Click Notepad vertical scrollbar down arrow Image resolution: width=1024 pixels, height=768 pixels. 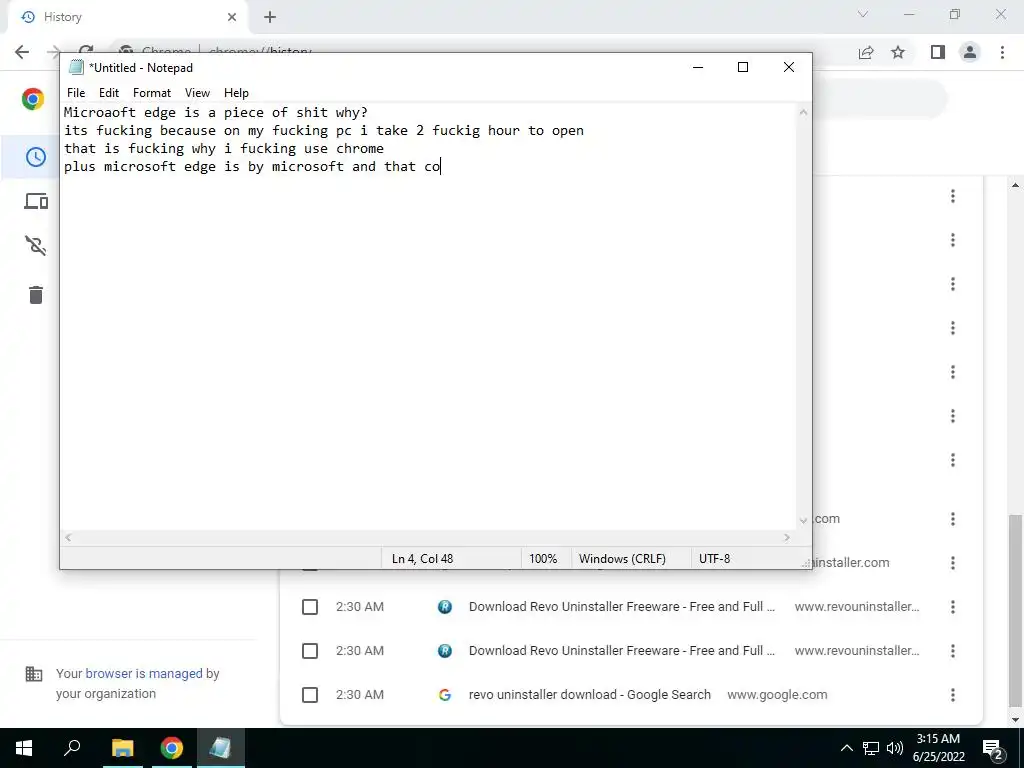(x=803, y=520)
